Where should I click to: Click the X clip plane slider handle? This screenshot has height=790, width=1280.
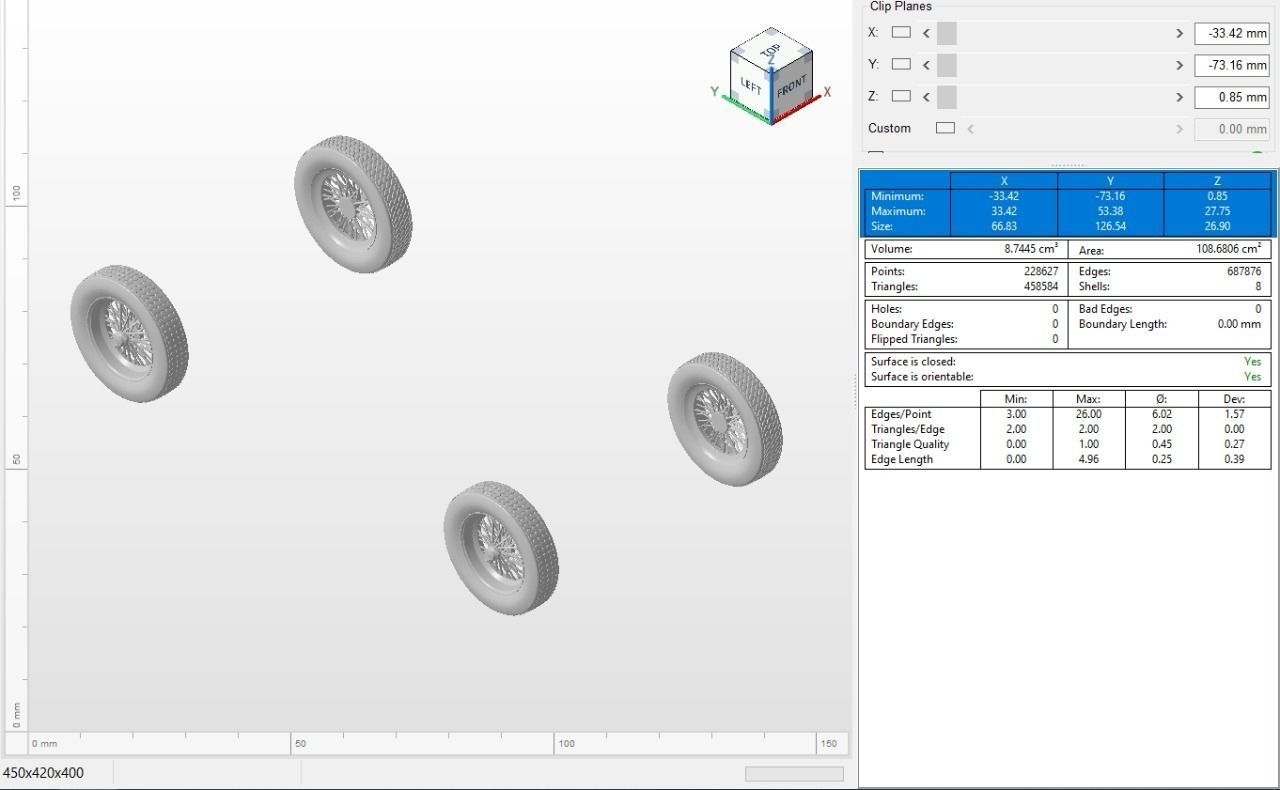pyautogui.click(x=947, y=33)
